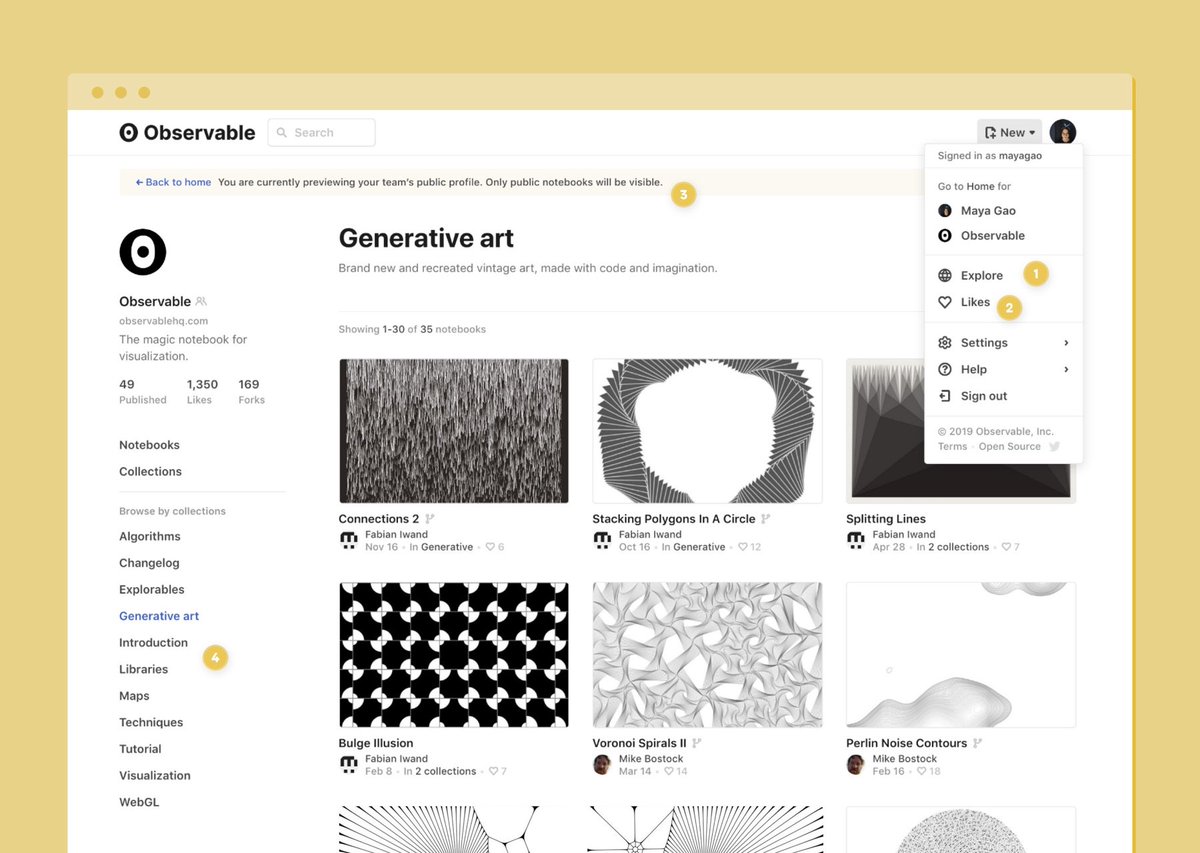The image size is (1200, 853).
Task: Click the Observable logo in header
Action: tap(187, 132)
